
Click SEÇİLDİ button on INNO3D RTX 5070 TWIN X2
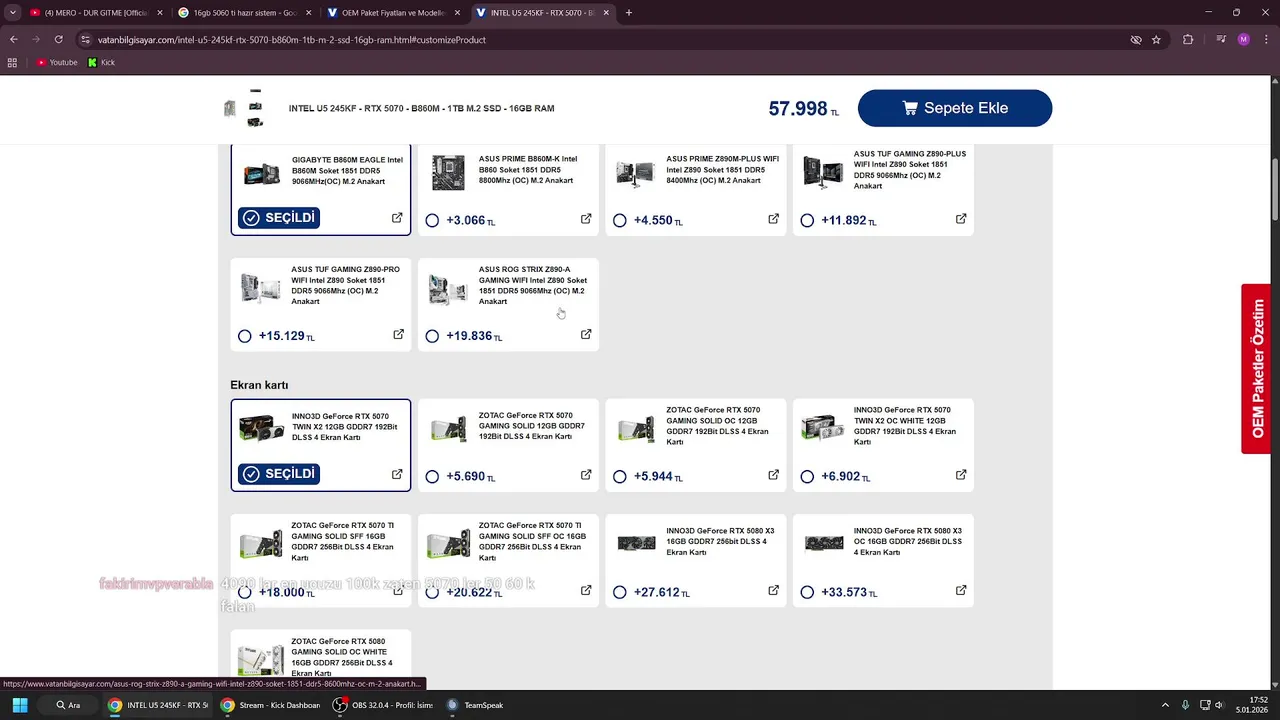coord(279,473)
